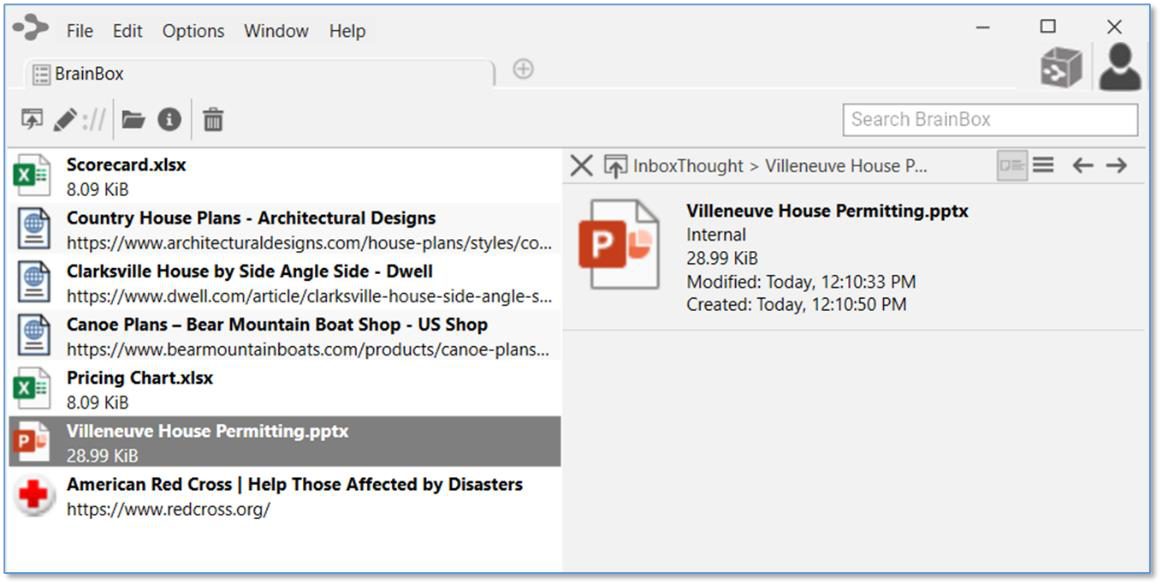Open the File menu

click(x=80, y=31)
